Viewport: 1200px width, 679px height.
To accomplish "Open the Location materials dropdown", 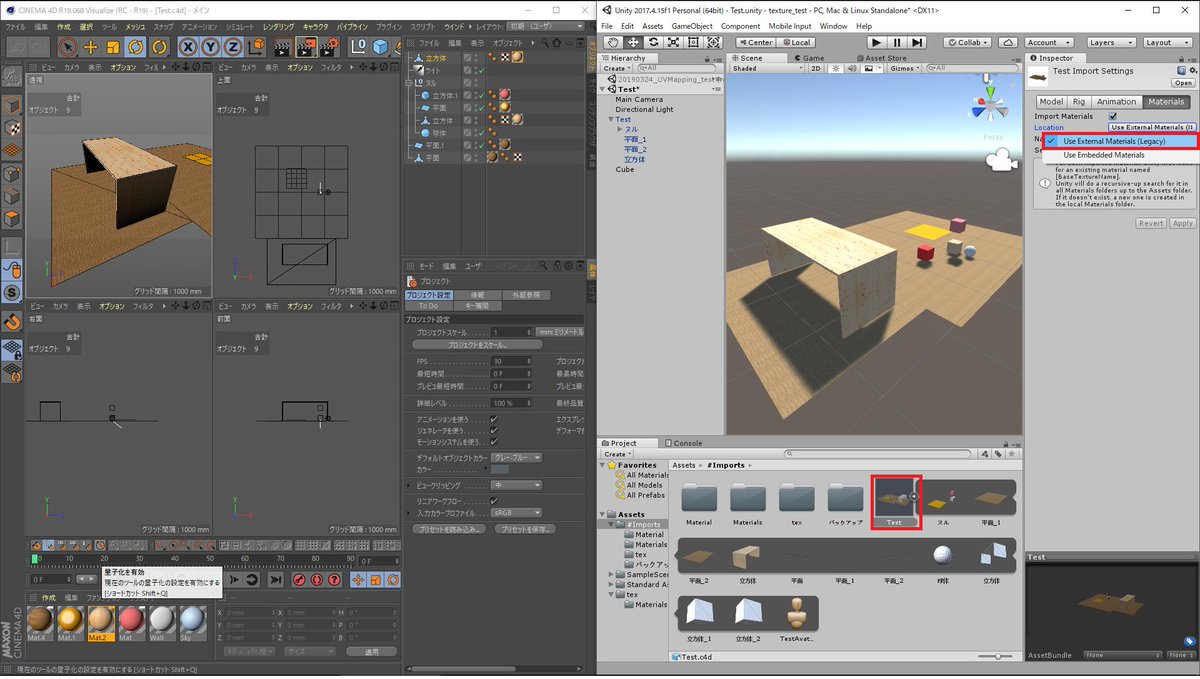I will 1152,127.
